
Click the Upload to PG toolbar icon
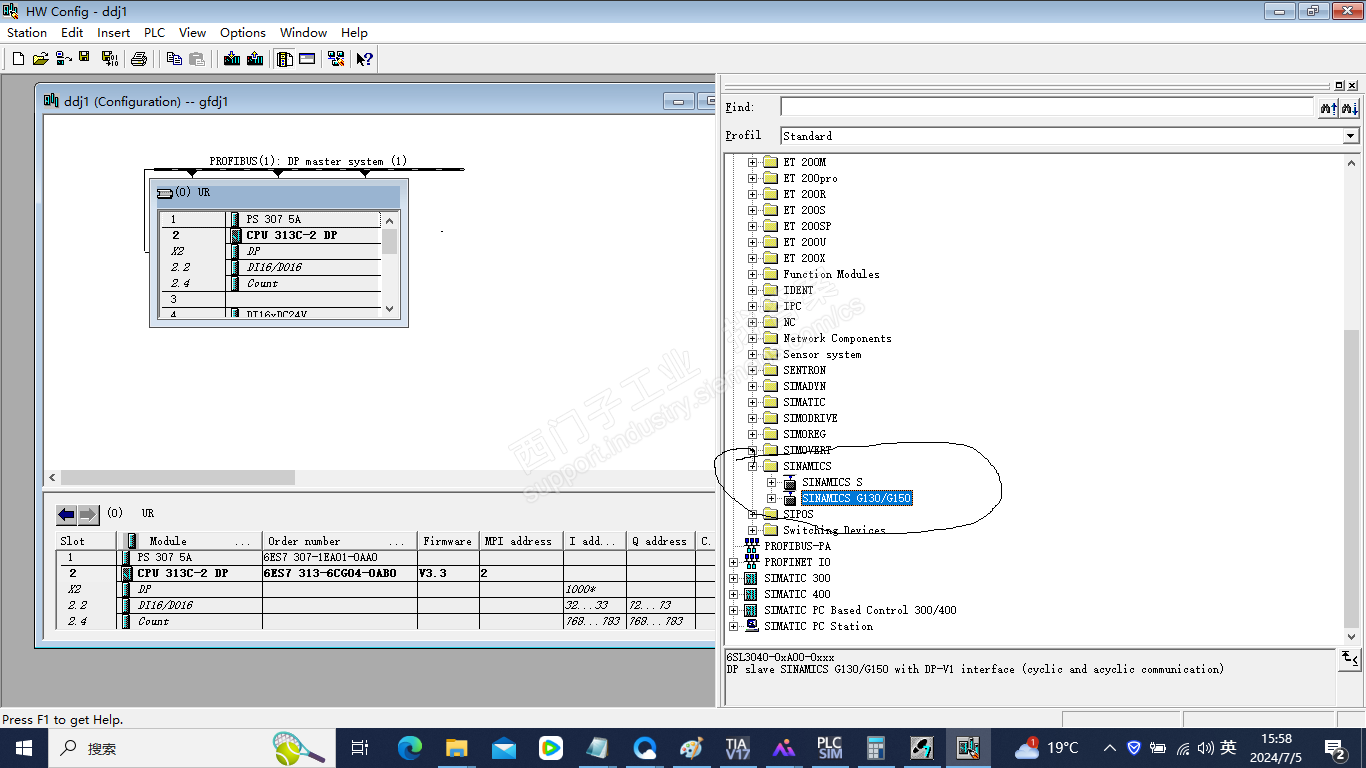tap(255, 59)
